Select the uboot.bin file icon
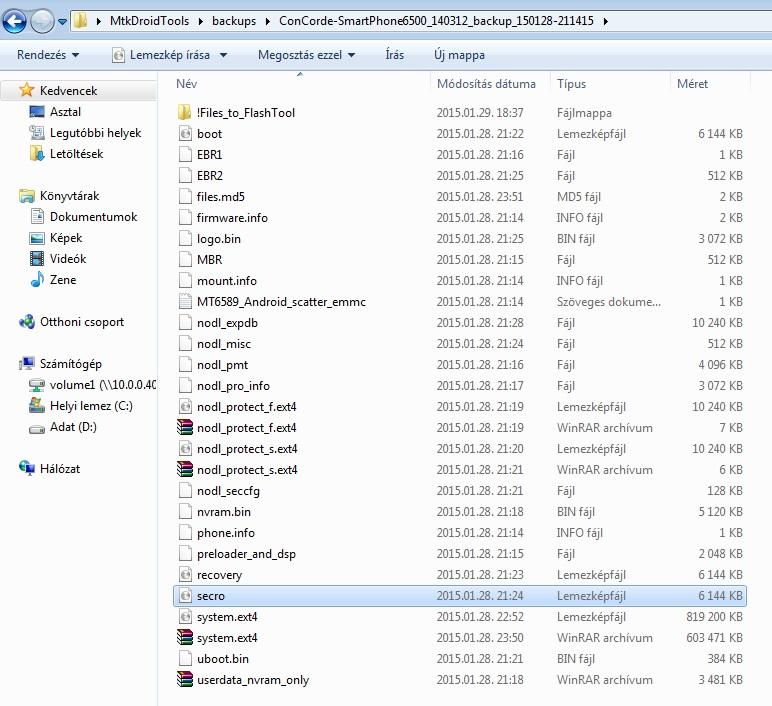This screenshot has width=772, height=706. coord(185,659)
